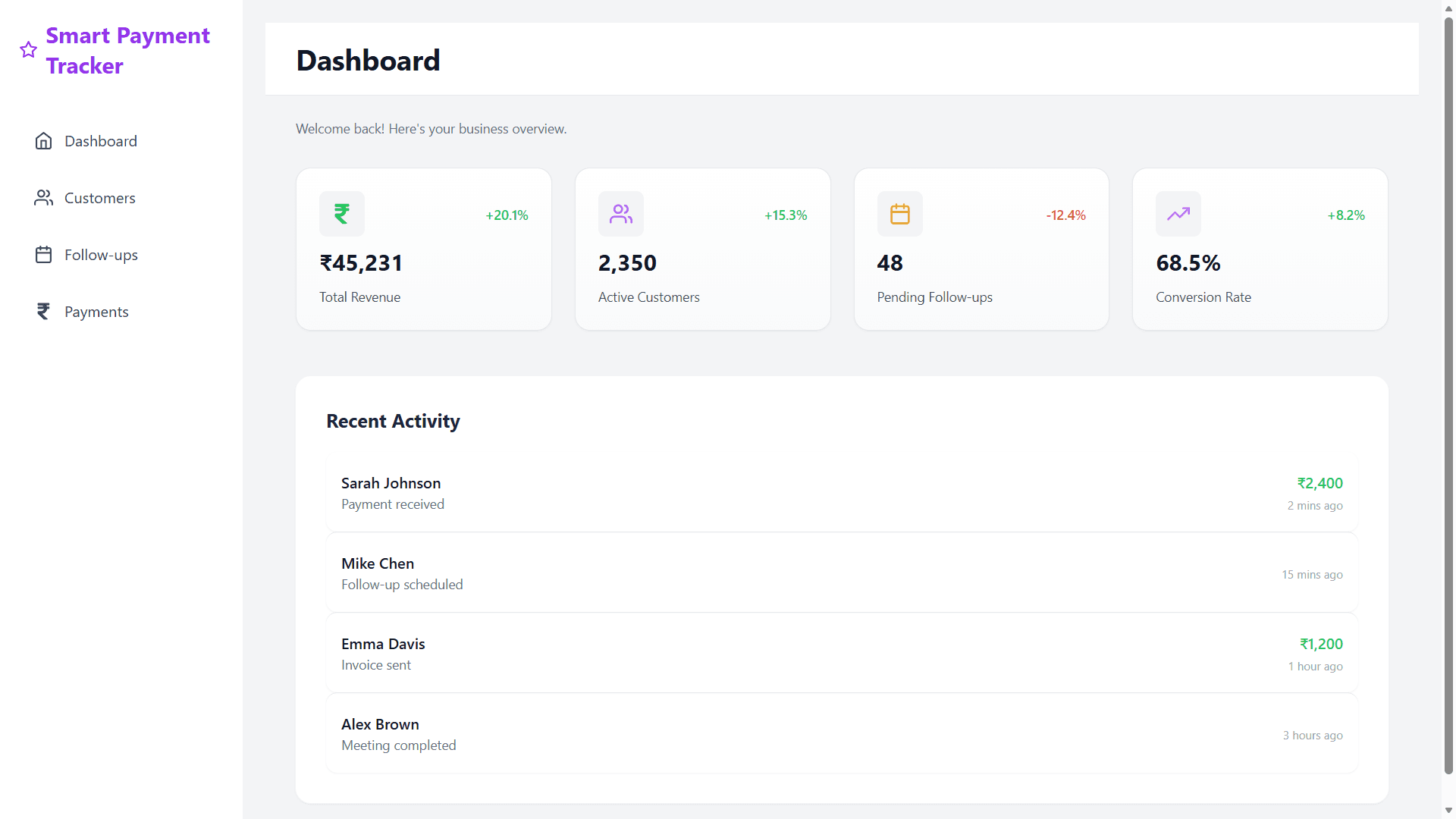This screenshot has height=819, width=1456.
Task: Click the Dashboard home icon
Action: tap(43, 141)
